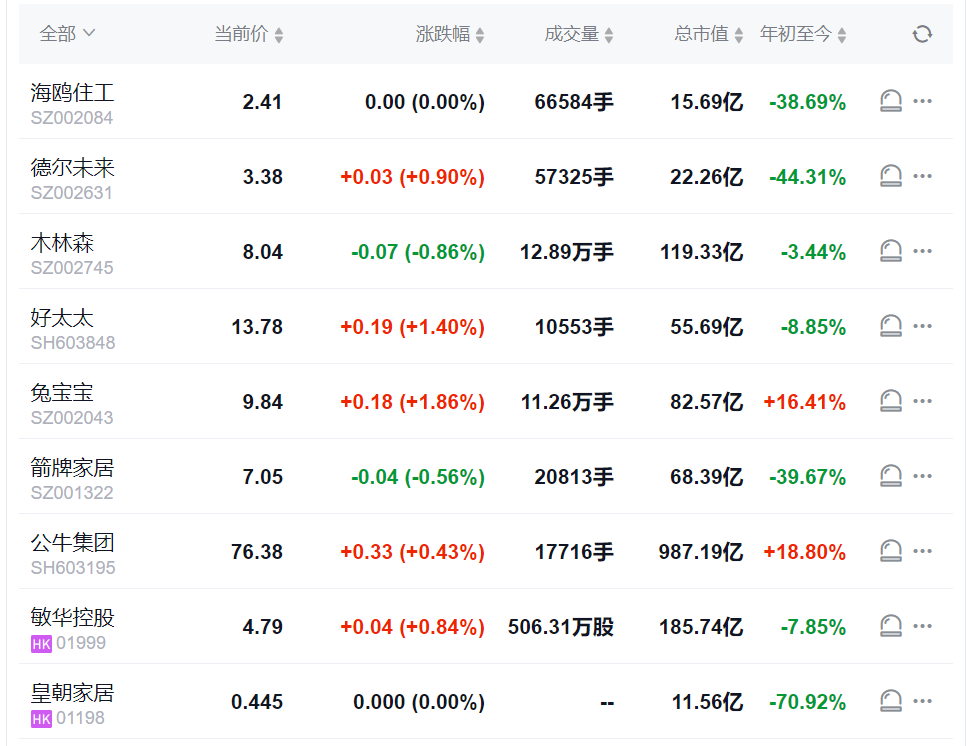Open the 兔宝宝 stock page

click(x=62, y=392)
